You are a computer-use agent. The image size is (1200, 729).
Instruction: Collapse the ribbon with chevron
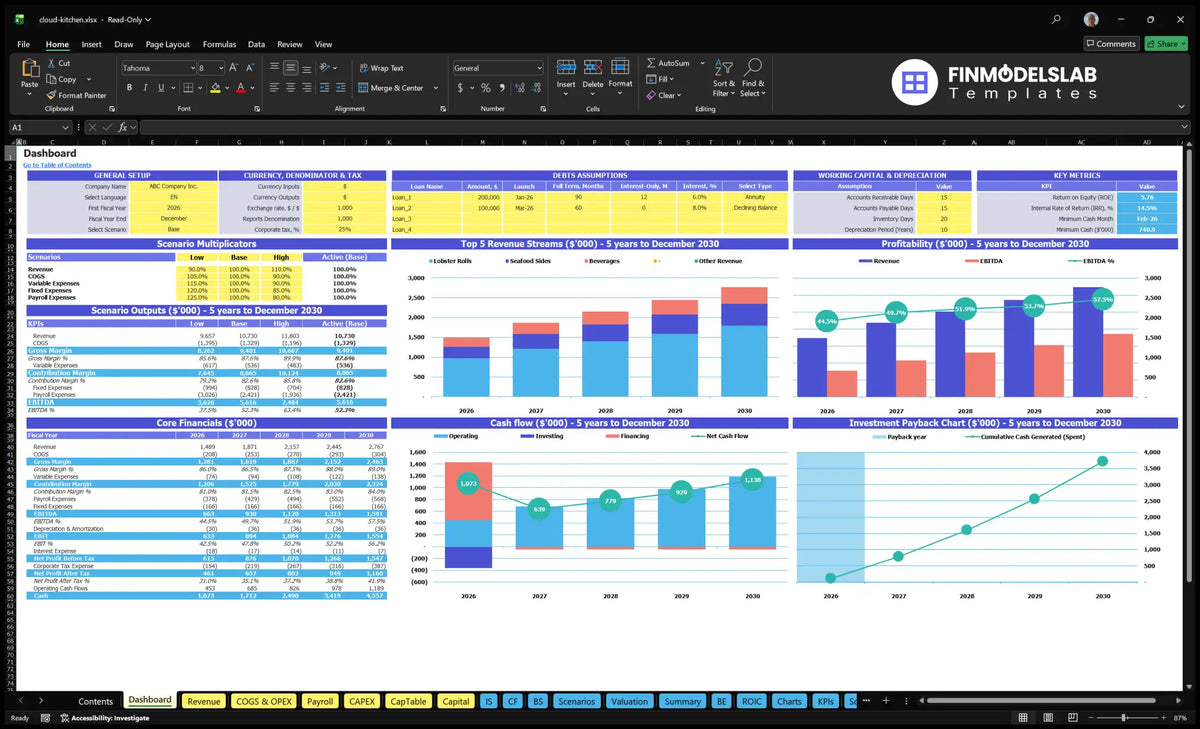1182,108
